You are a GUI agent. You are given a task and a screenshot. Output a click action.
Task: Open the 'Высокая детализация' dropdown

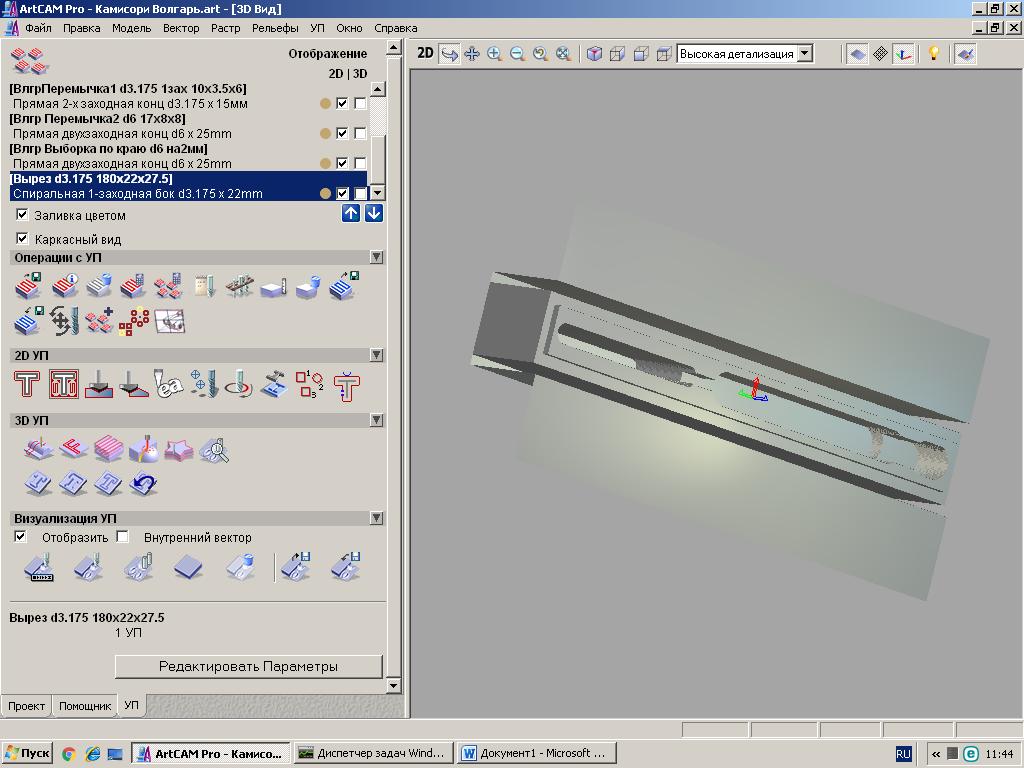[805, 54]
